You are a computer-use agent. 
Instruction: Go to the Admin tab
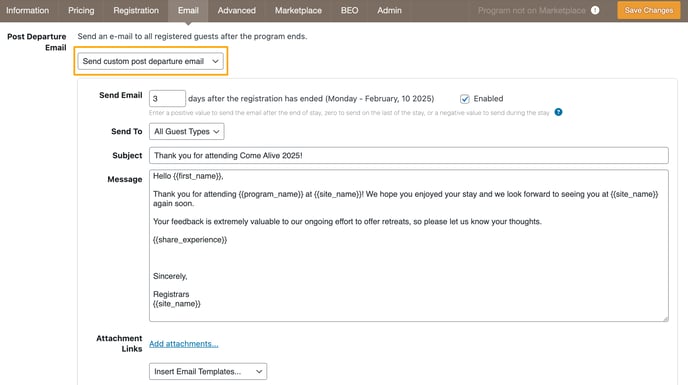coord(389,11)
